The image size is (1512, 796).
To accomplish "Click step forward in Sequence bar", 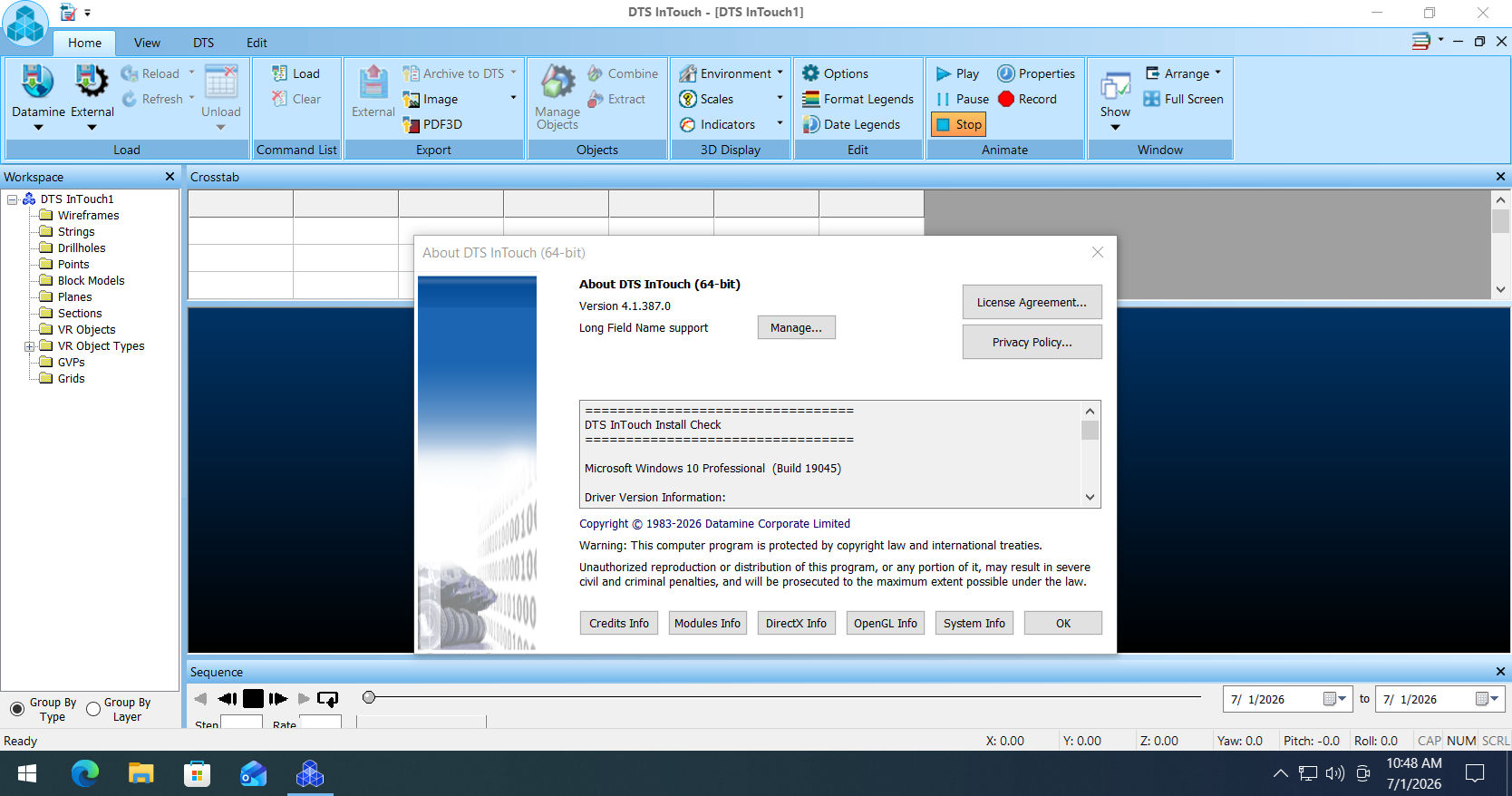I will [278, 698].
